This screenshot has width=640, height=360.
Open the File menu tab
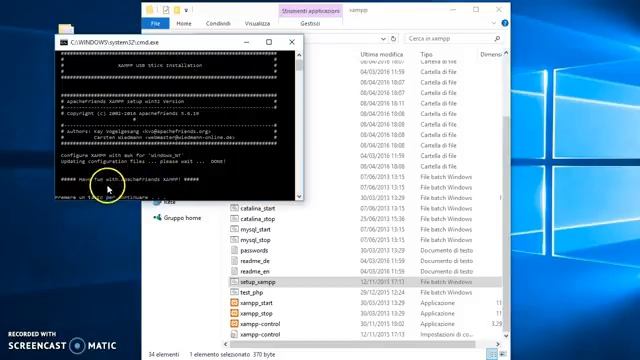(x=156, y=24)
